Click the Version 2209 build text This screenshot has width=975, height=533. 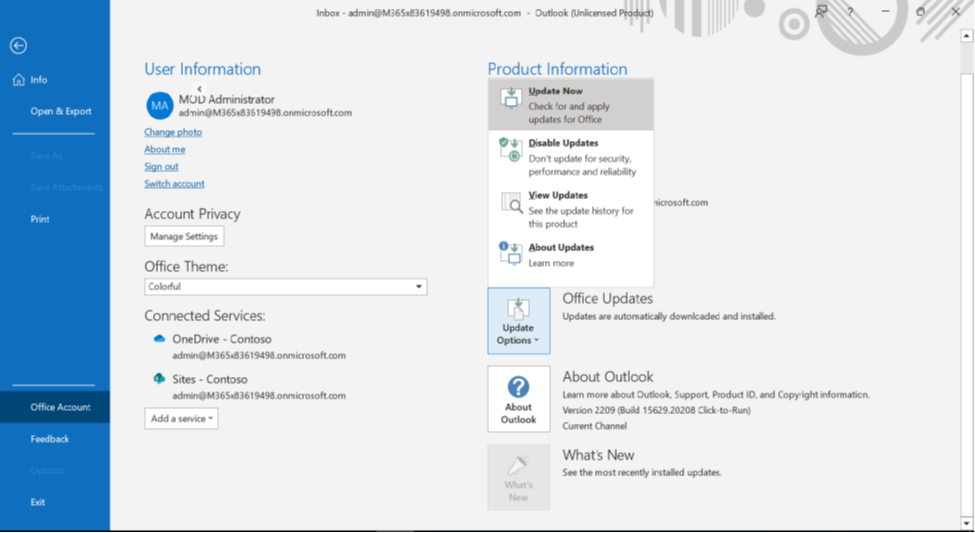[x=656, y=410]
